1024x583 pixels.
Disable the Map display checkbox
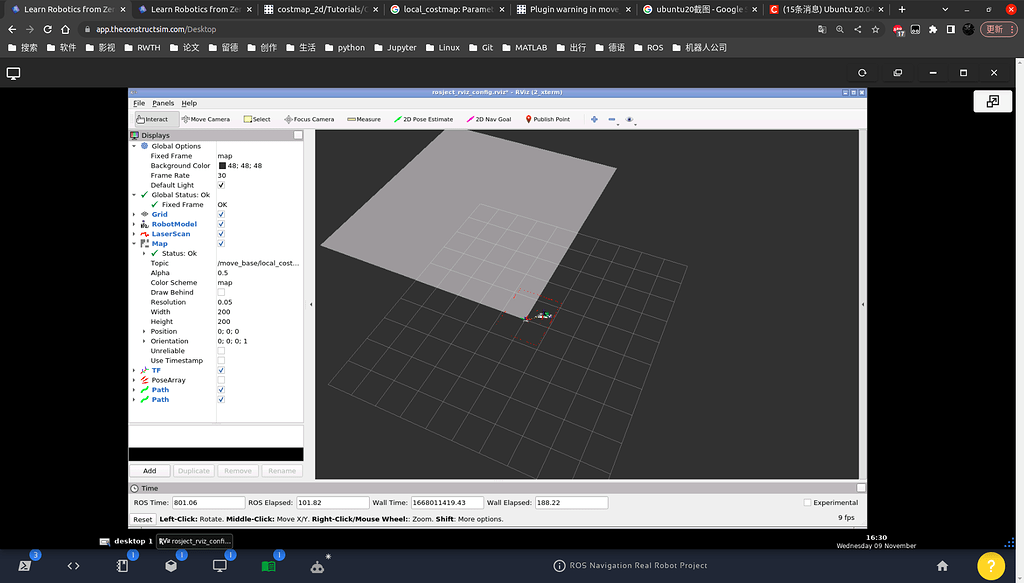pyautogui.click(x=221, y=244)
